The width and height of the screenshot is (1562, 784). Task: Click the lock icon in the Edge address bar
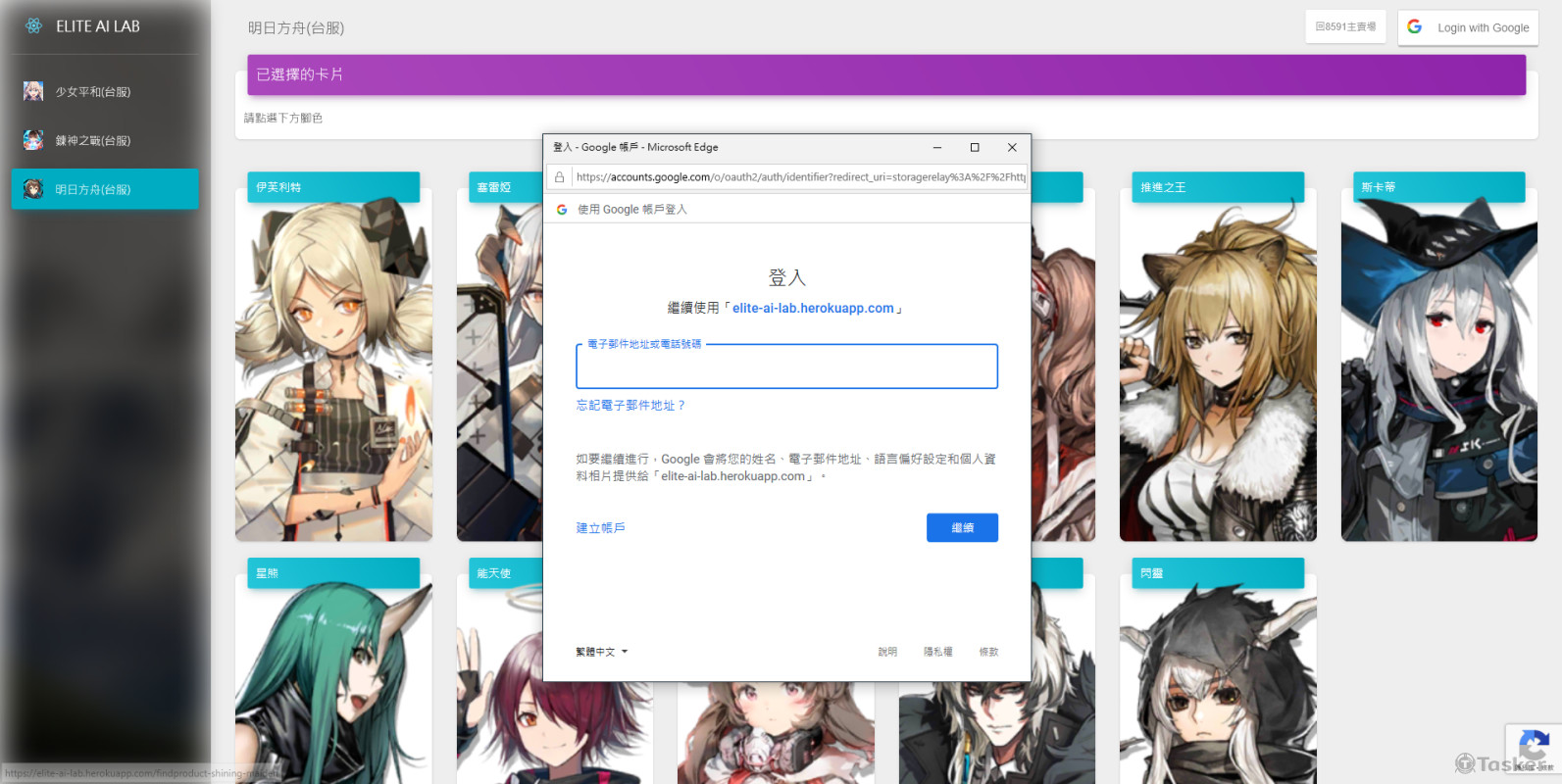click(560, 177)
